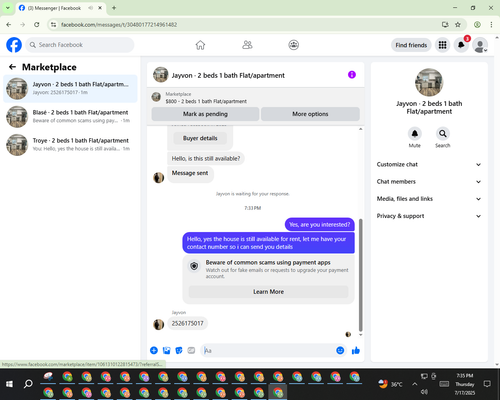The image size is (500, 400).
Task: Open conversation information purple icon
Action: (x=352, y=75)
